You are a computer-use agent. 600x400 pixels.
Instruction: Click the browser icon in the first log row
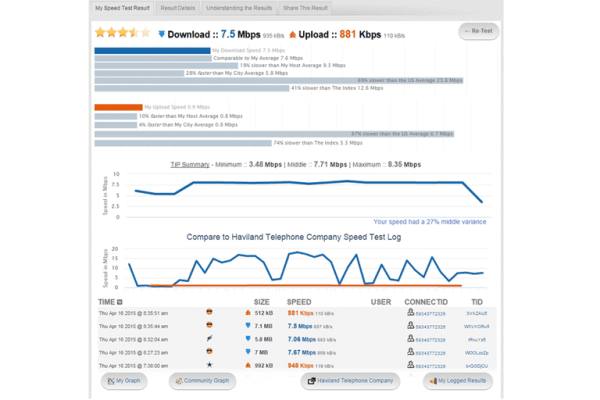[x=210, y=312]
